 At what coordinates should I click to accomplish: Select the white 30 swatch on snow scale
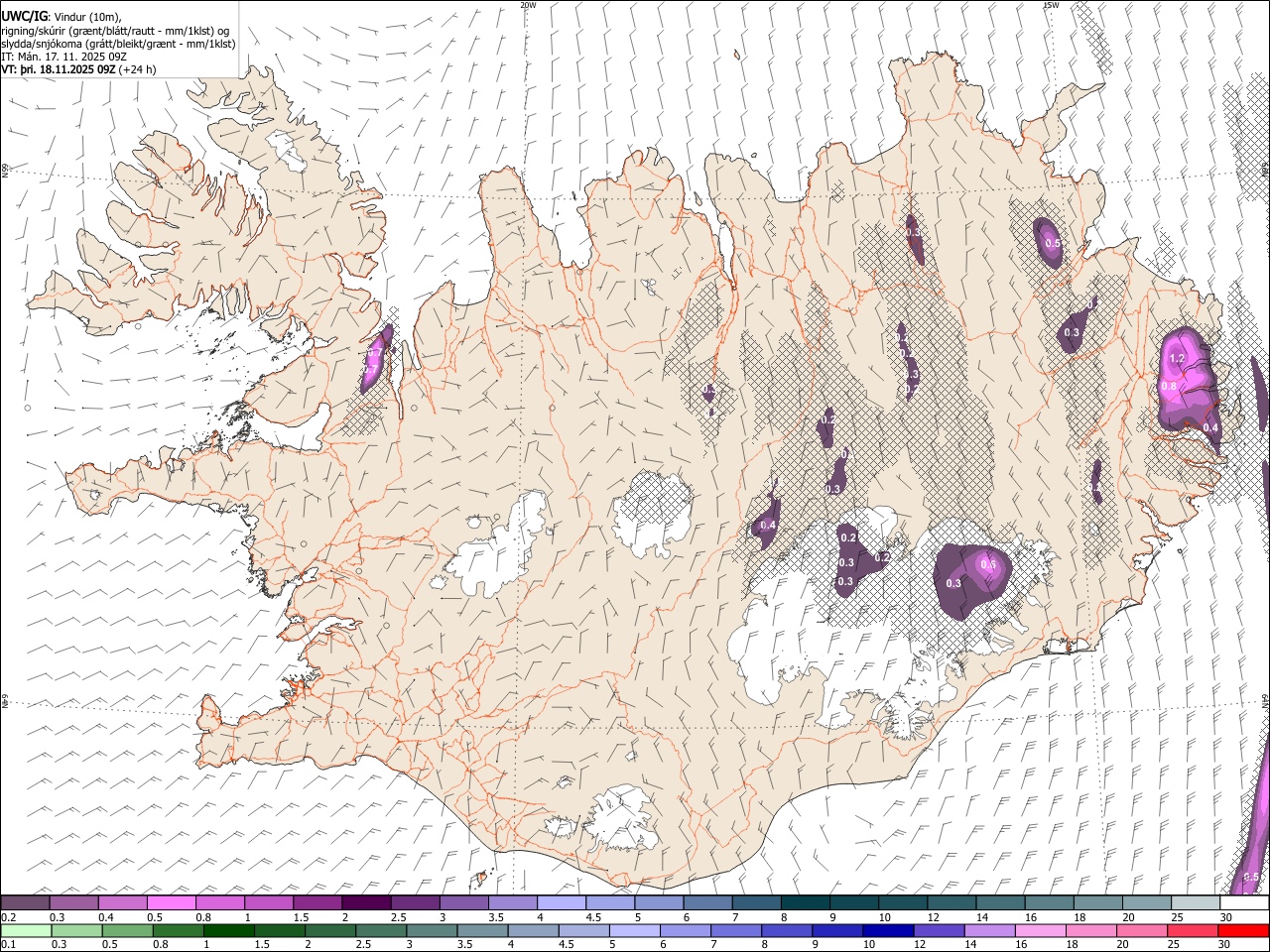click(x=1244, y=903)
